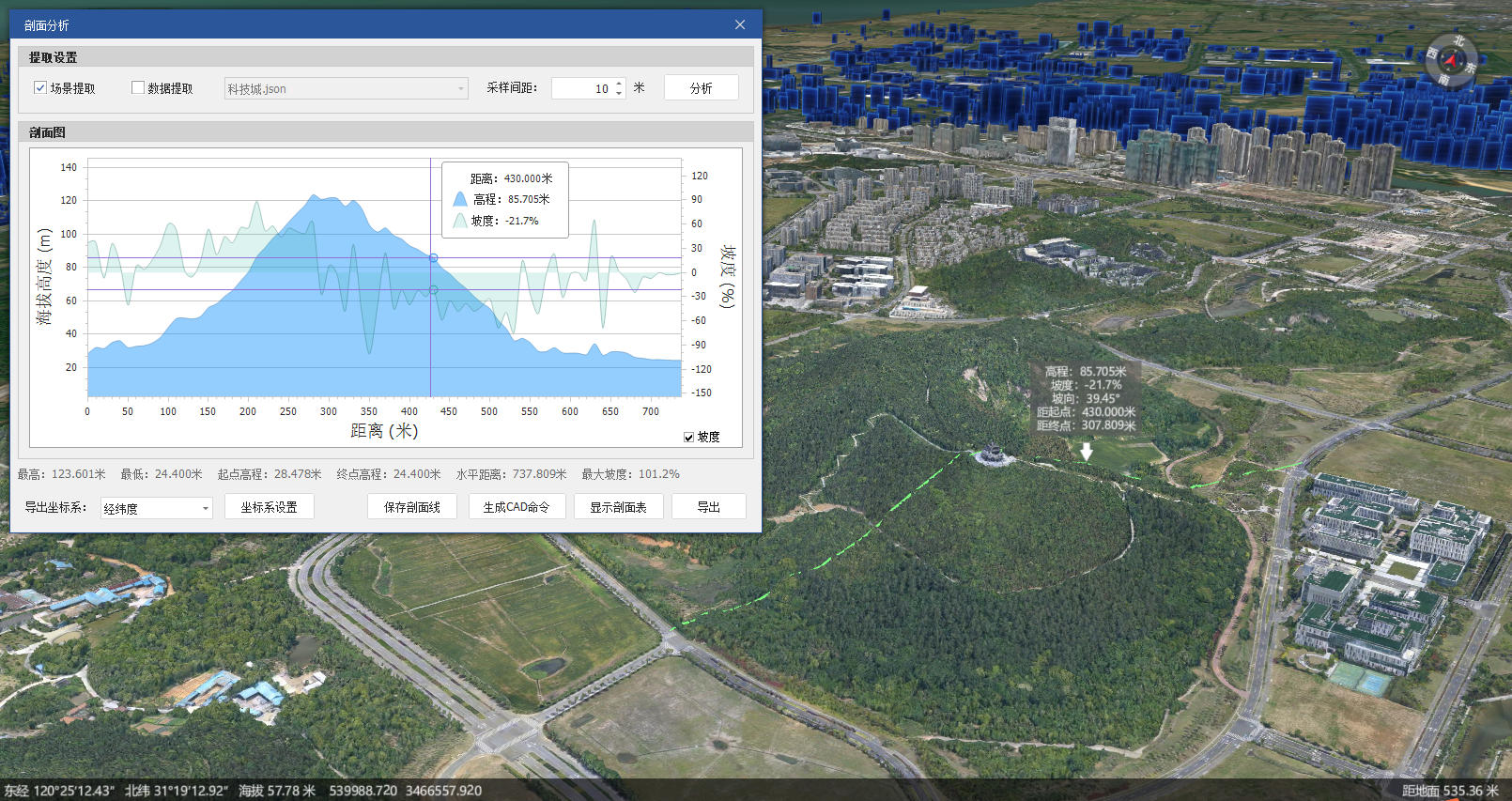Click the slope point marker on the slope curve
The width and height of the screenshot is (1512, 801).
click(x=433, y=290)
